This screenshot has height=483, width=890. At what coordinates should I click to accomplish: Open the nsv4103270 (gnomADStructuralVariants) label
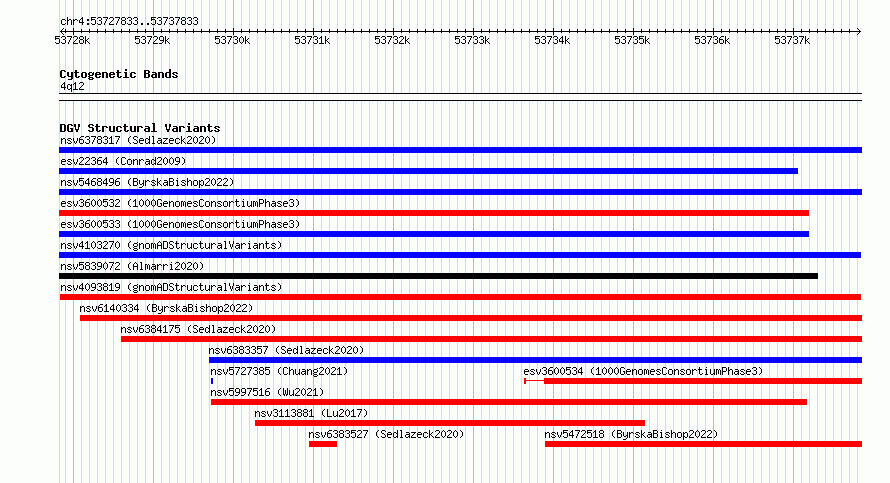point(171,245)
